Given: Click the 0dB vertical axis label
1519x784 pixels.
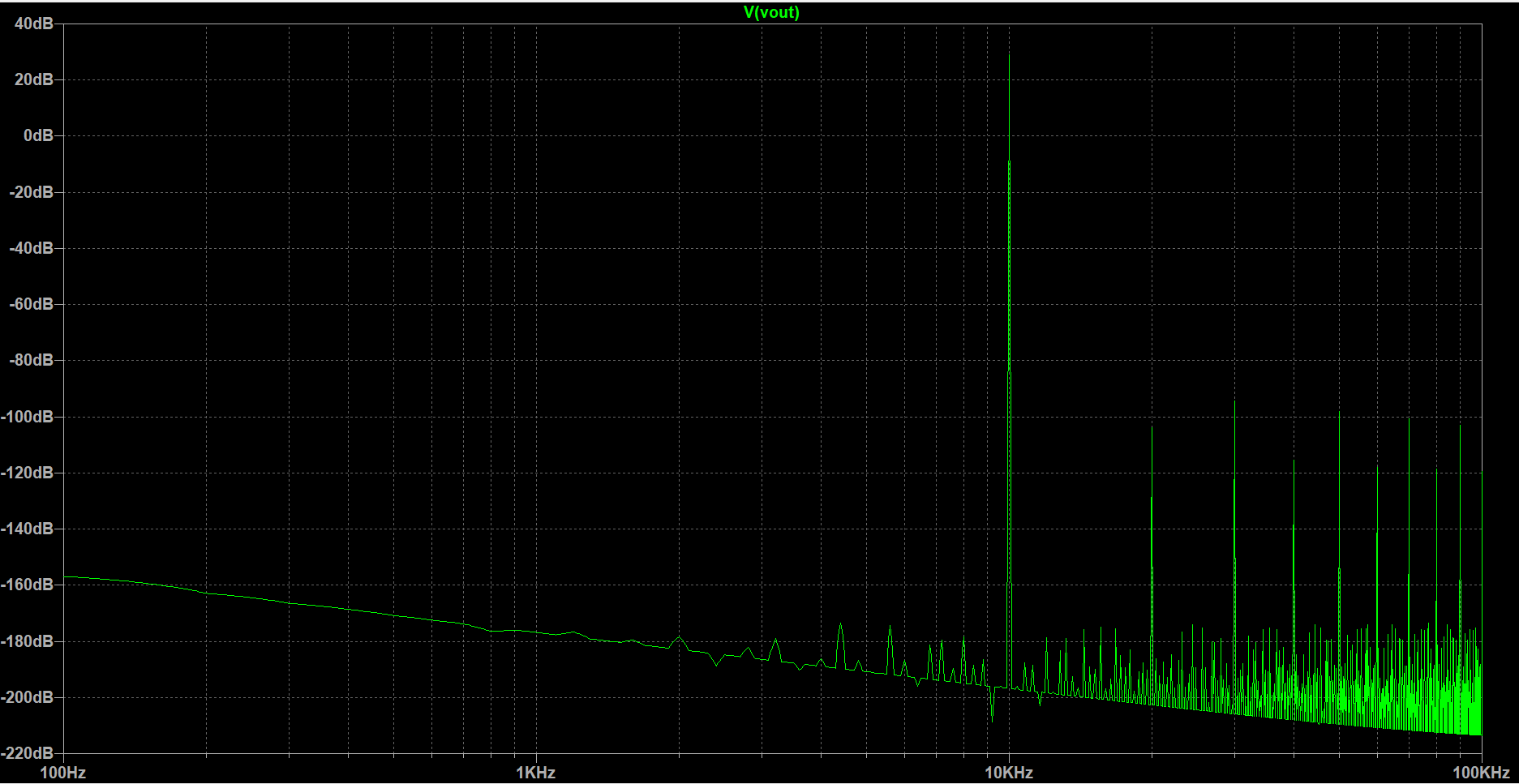Looking at the screenshot, I should pos(38,135).
